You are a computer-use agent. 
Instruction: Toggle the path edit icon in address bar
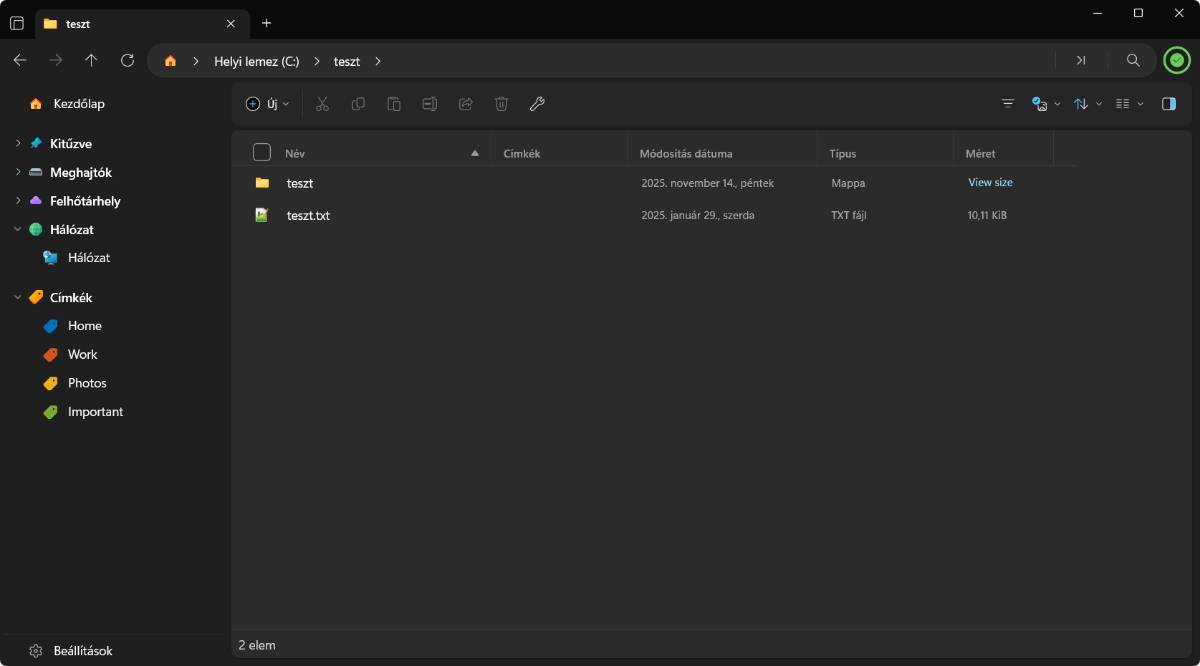point(1080,60)
